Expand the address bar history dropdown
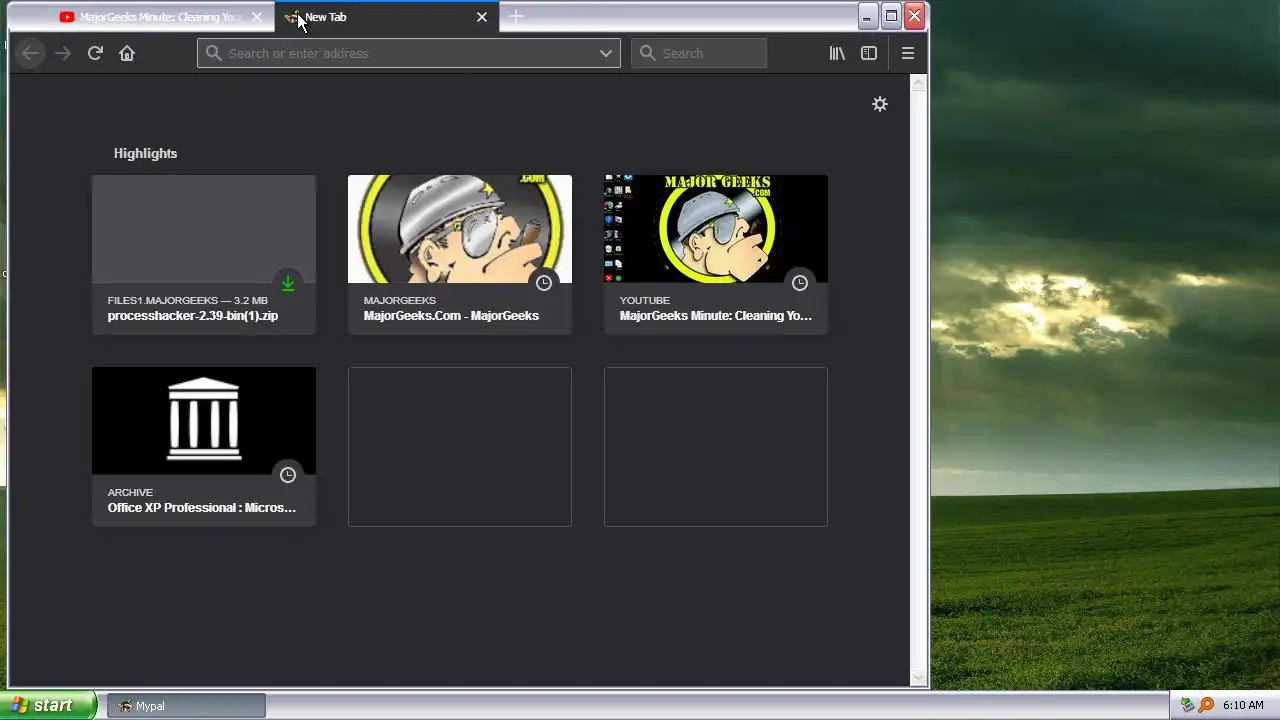The height and width of the screenshot is (720, 1280). (606, 53)
